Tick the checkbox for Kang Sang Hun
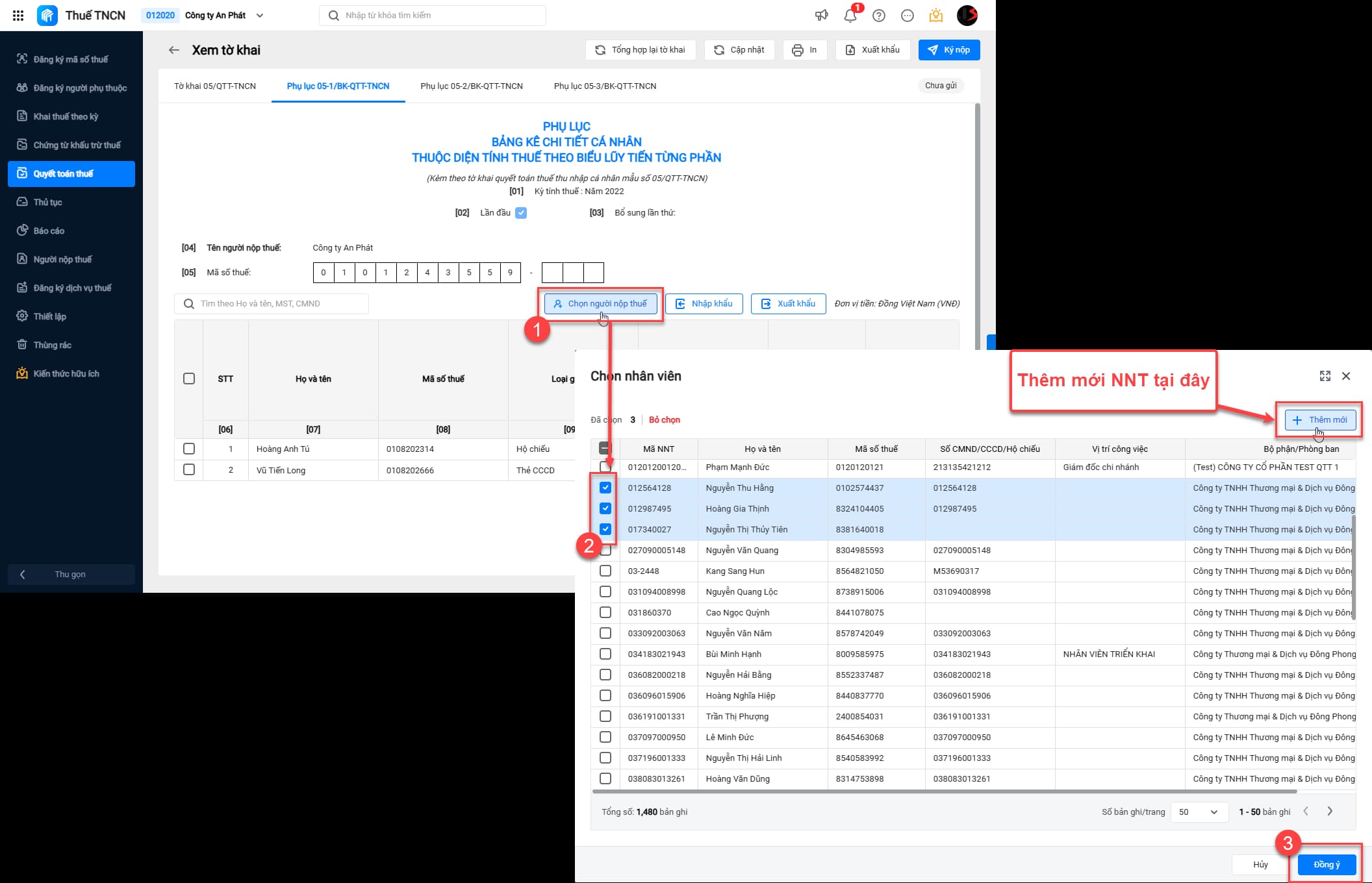The width and height of the screenshot is (1372, 883). (x=605, y=571)
